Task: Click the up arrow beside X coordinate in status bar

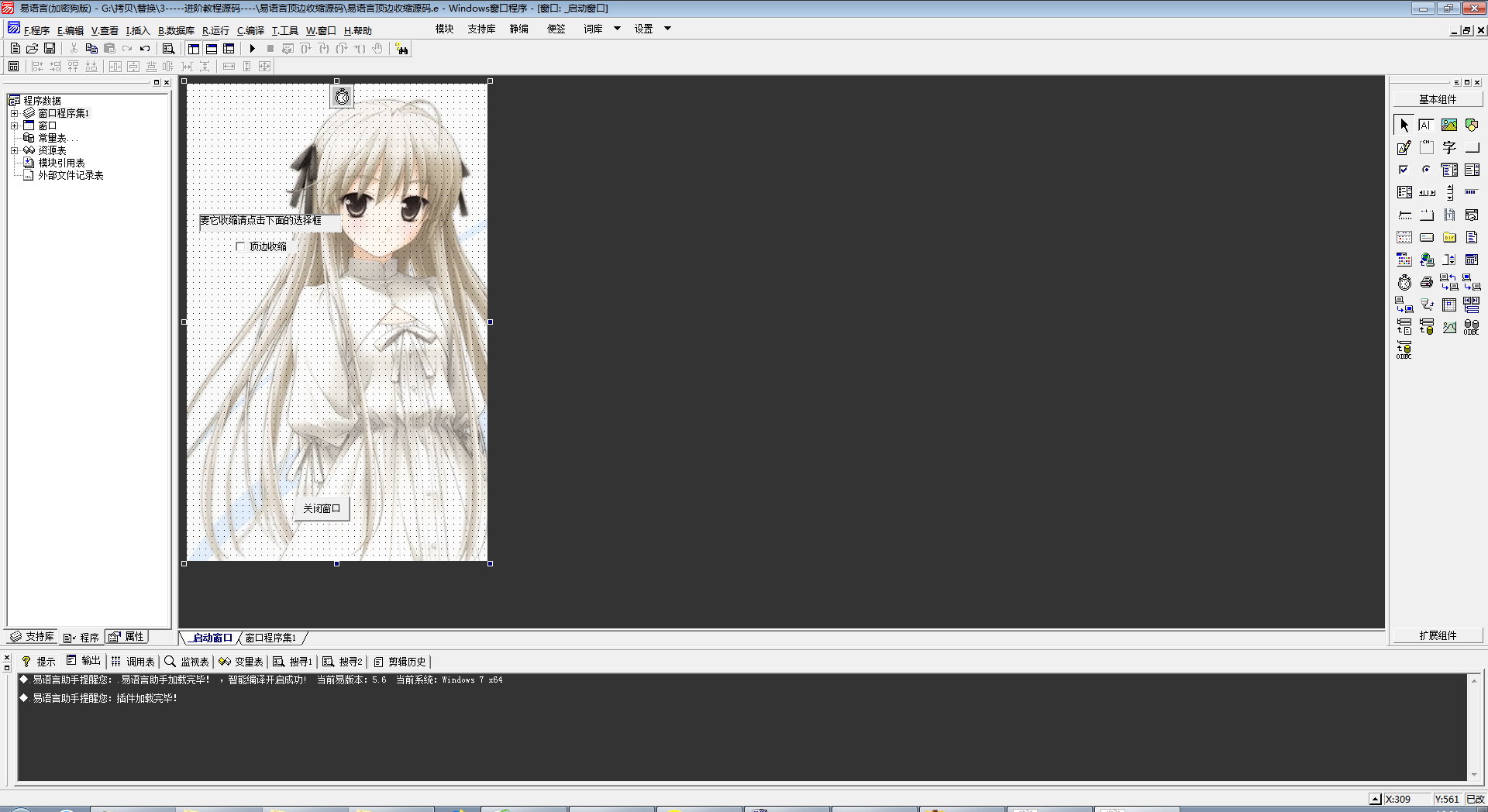Action: pyautogui.click(x=1375, y=799)
